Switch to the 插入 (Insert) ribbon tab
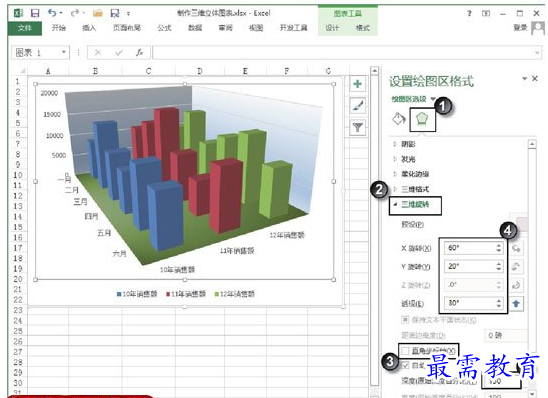This screenshot has width=548, height=398. coord(89,28)
